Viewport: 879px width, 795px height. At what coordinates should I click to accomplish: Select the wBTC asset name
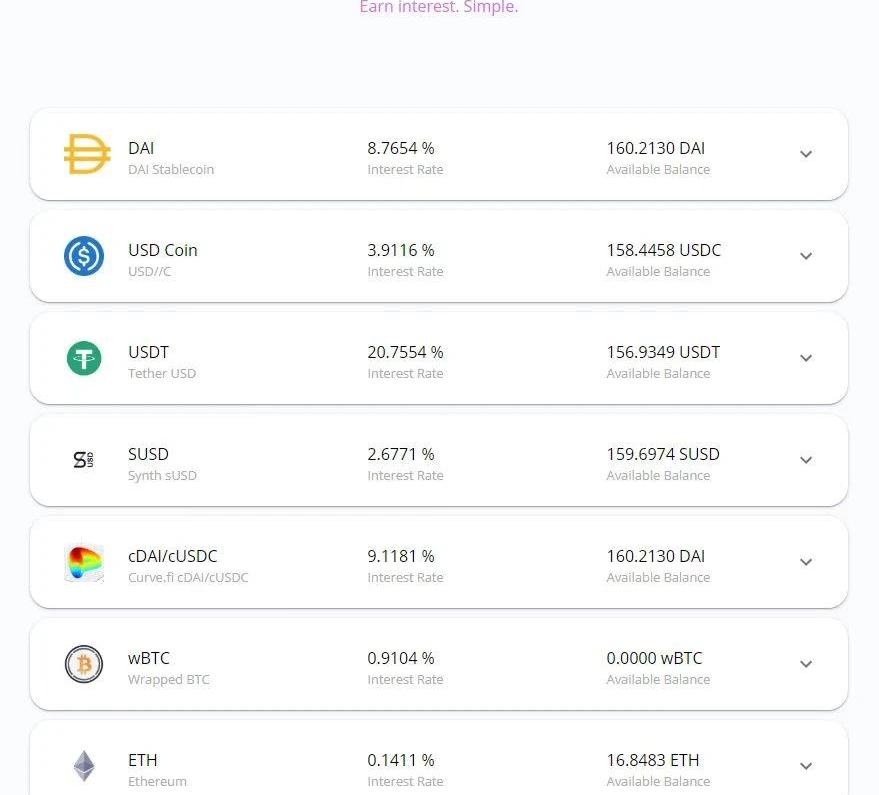pyautogui.click(x=149, y=658)
